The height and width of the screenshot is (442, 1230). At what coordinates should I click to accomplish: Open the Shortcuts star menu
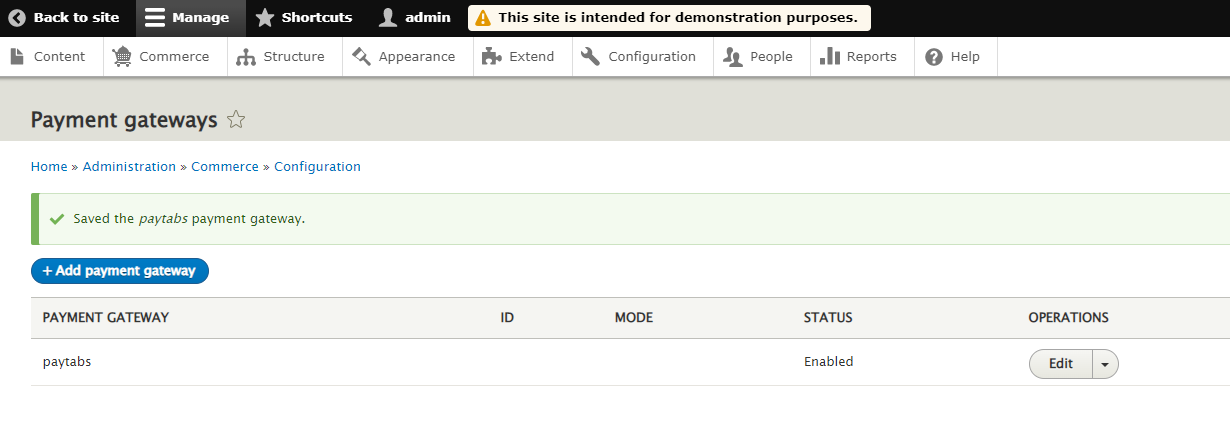coord(304,18)
